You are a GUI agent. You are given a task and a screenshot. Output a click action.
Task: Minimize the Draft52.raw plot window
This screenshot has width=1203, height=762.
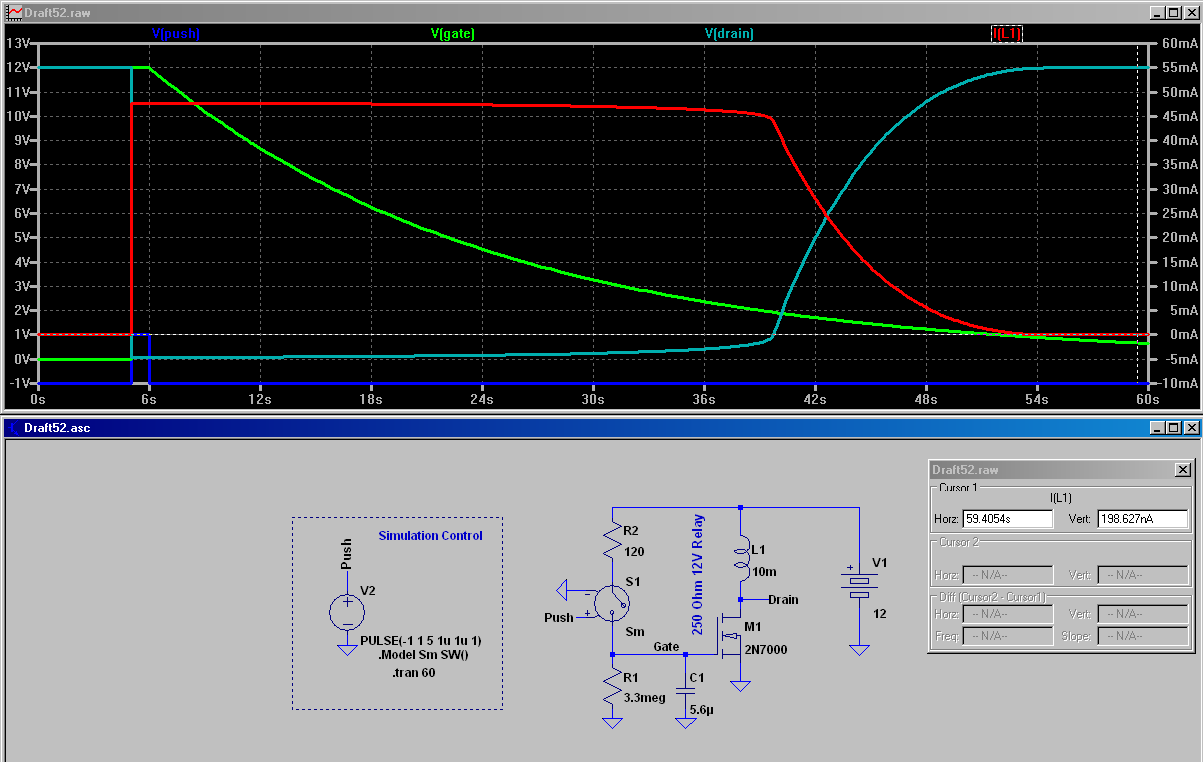(x=1157, y=11)
